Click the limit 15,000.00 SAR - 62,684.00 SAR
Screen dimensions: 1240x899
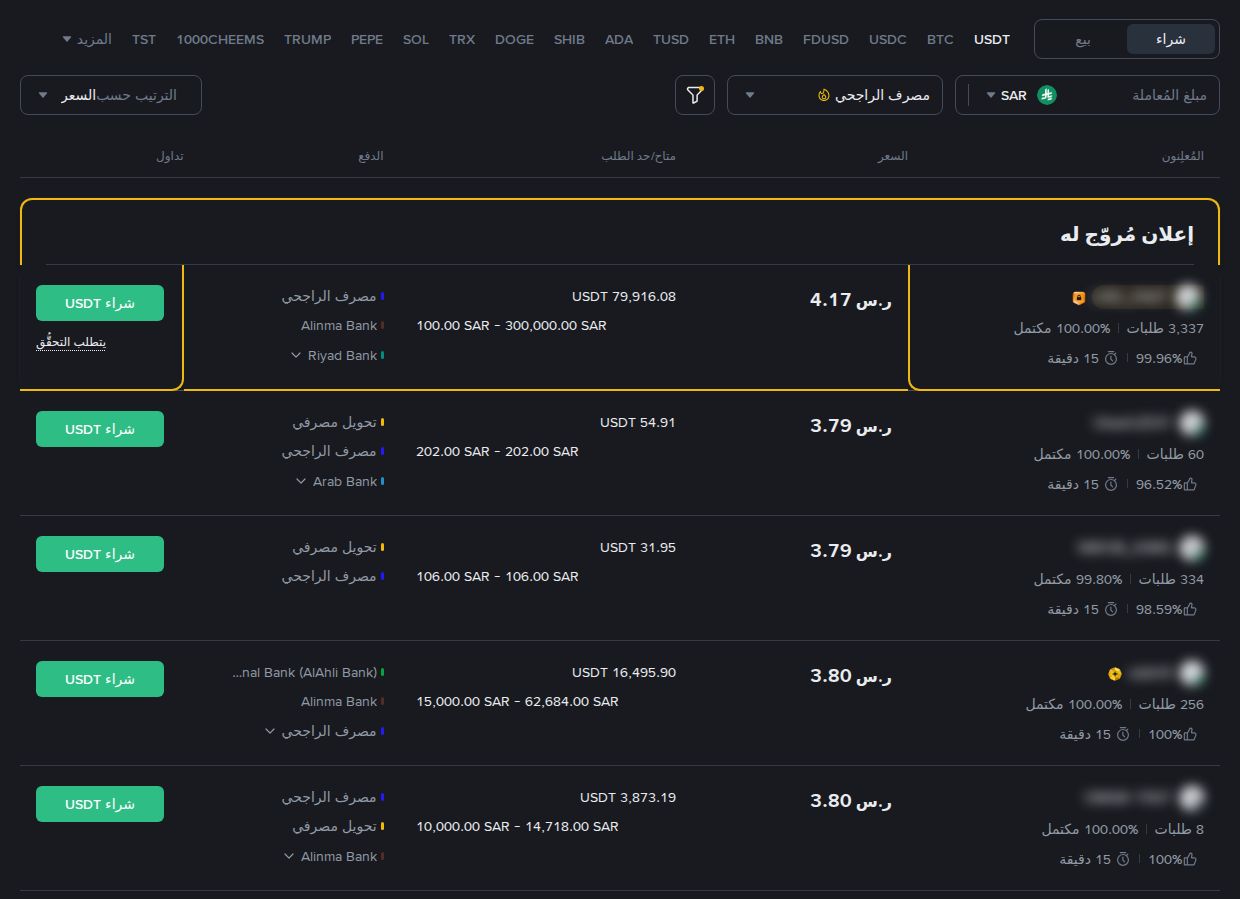(517, 702)
